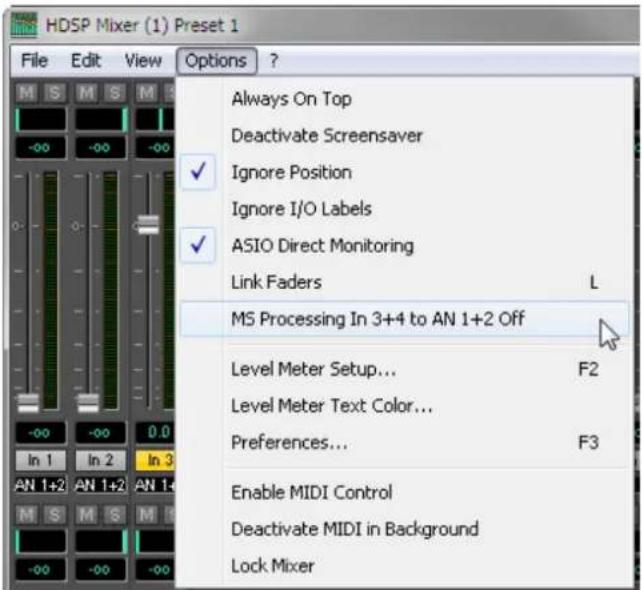Image resolution: width=642 pixels, height=590 pixels.
Task: Select the In 1 channel label
Action: (x=40, y=460)
